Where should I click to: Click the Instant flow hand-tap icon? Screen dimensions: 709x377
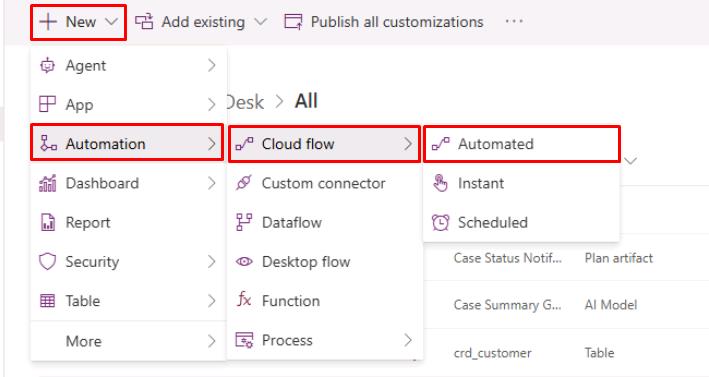click(440, 183)
